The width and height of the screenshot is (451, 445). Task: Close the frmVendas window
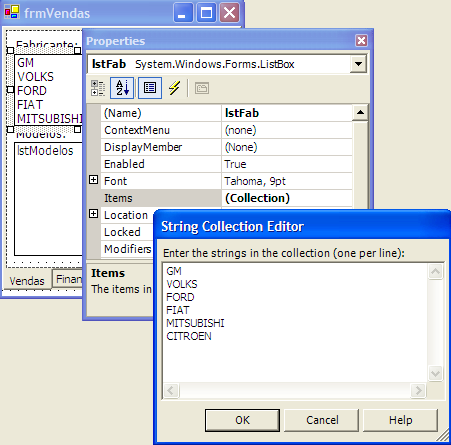230,13
